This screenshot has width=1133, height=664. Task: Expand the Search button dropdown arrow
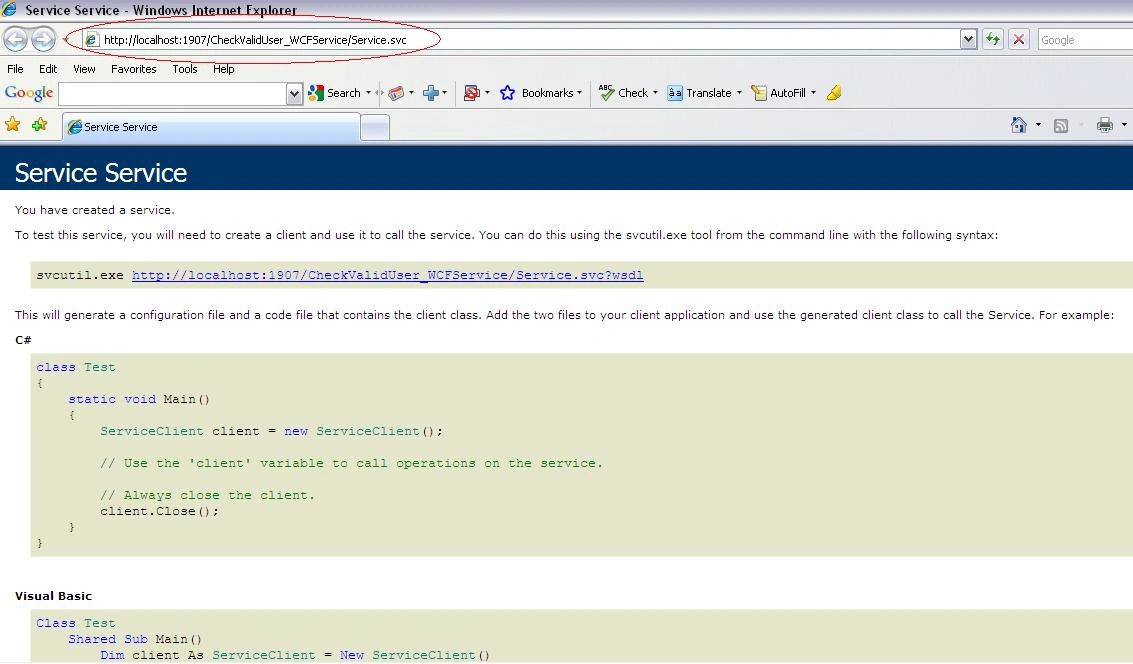(369, 93)
